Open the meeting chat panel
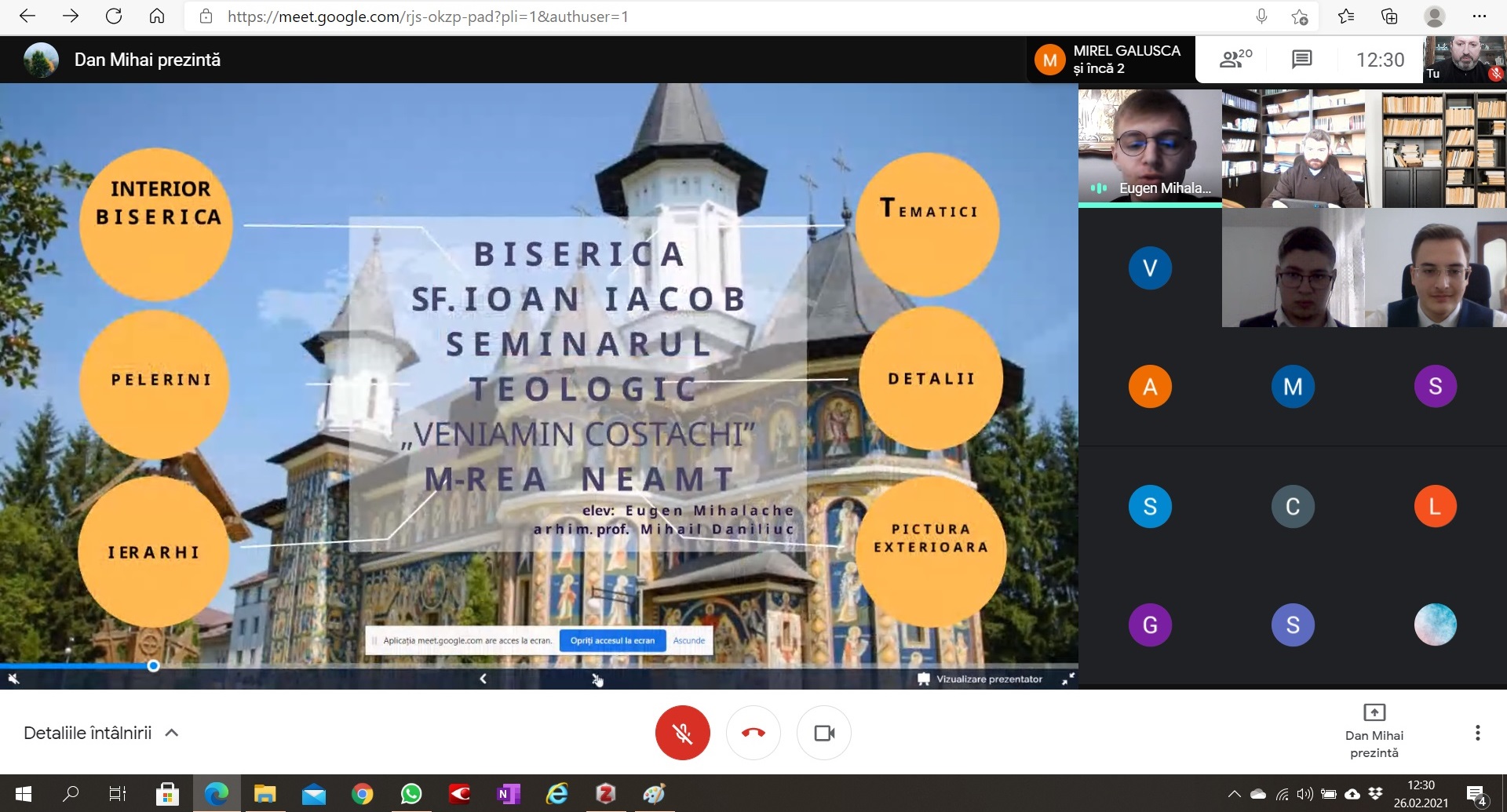This screenshot has height=812, width=1507. click(1301, 60)
